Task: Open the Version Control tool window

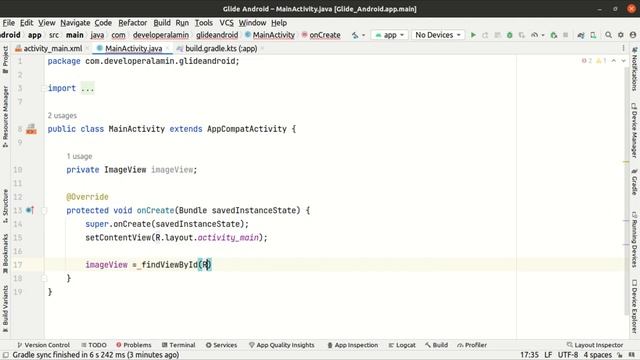Action: click(x=43, y=345)
